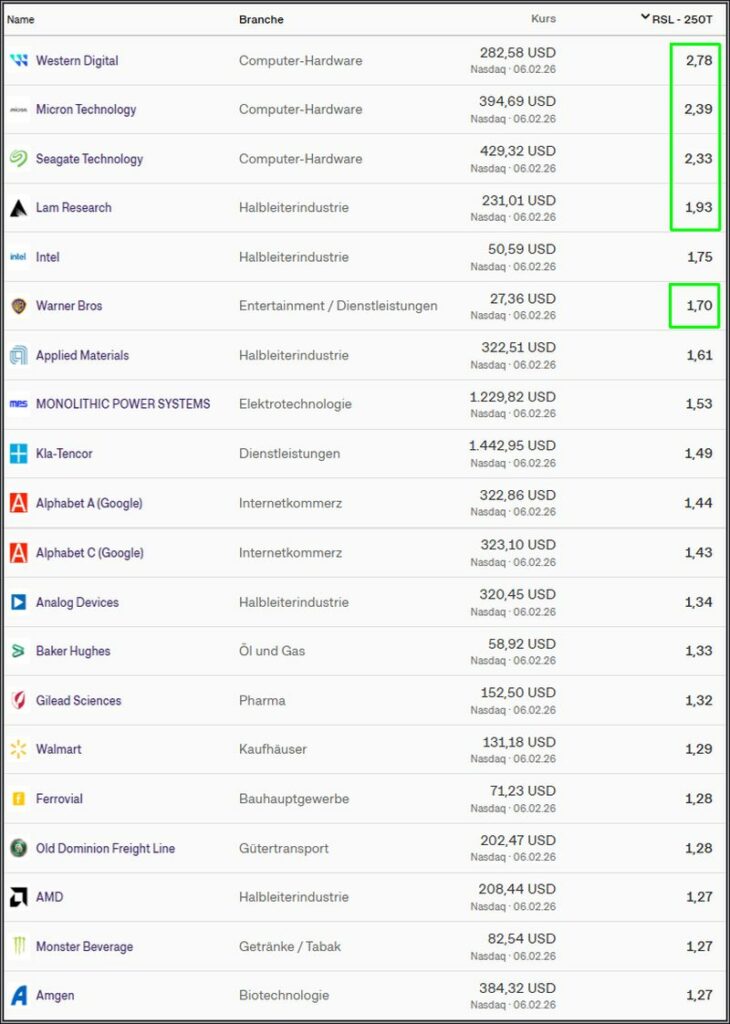Click the Seagate Technology logo icon
730x1024 pixels.
(19, 159)
